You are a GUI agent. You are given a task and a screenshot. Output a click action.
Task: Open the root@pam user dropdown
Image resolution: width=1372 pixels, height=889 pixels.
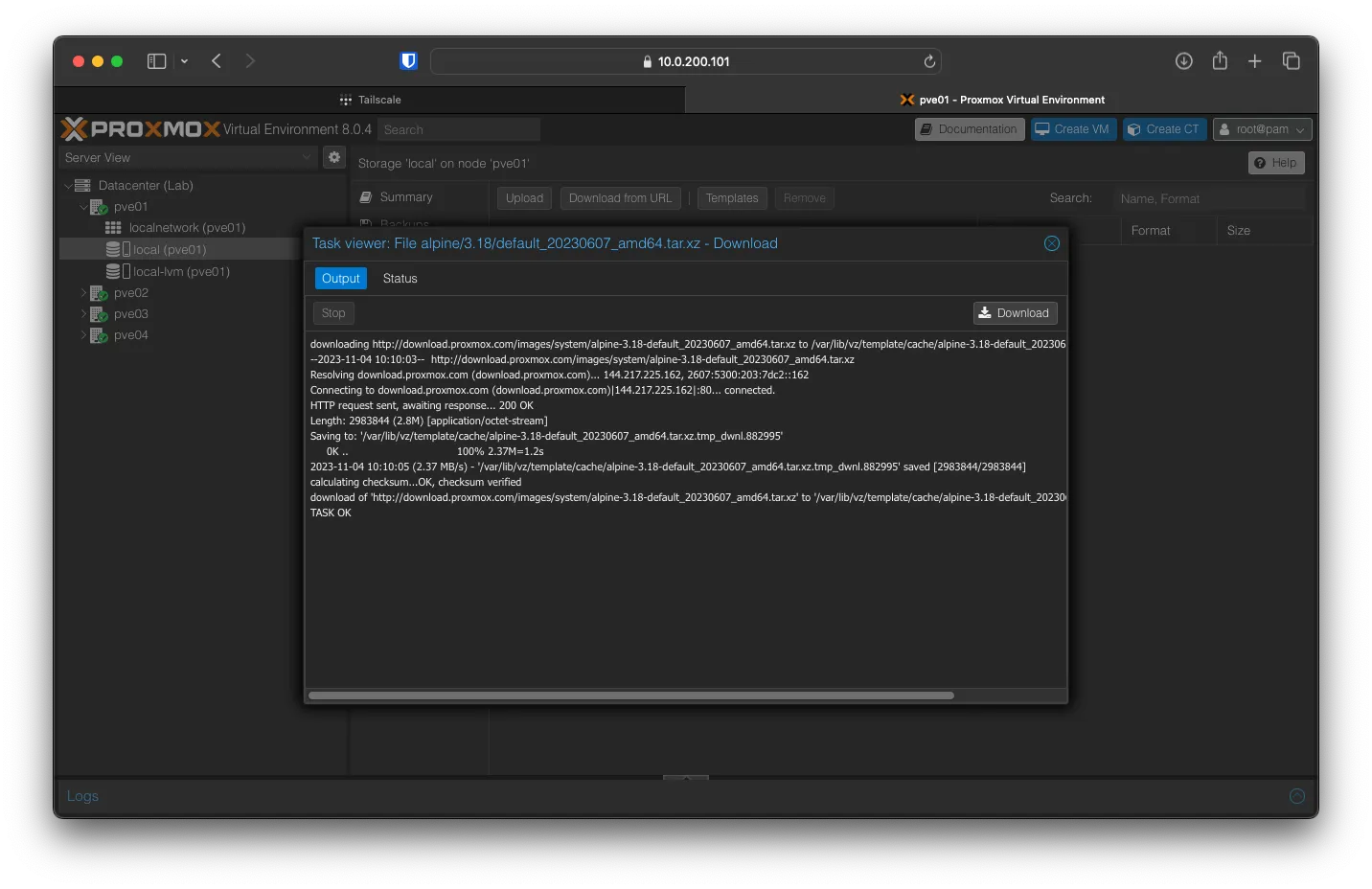pyautogui.click(x=1262, y=129)
